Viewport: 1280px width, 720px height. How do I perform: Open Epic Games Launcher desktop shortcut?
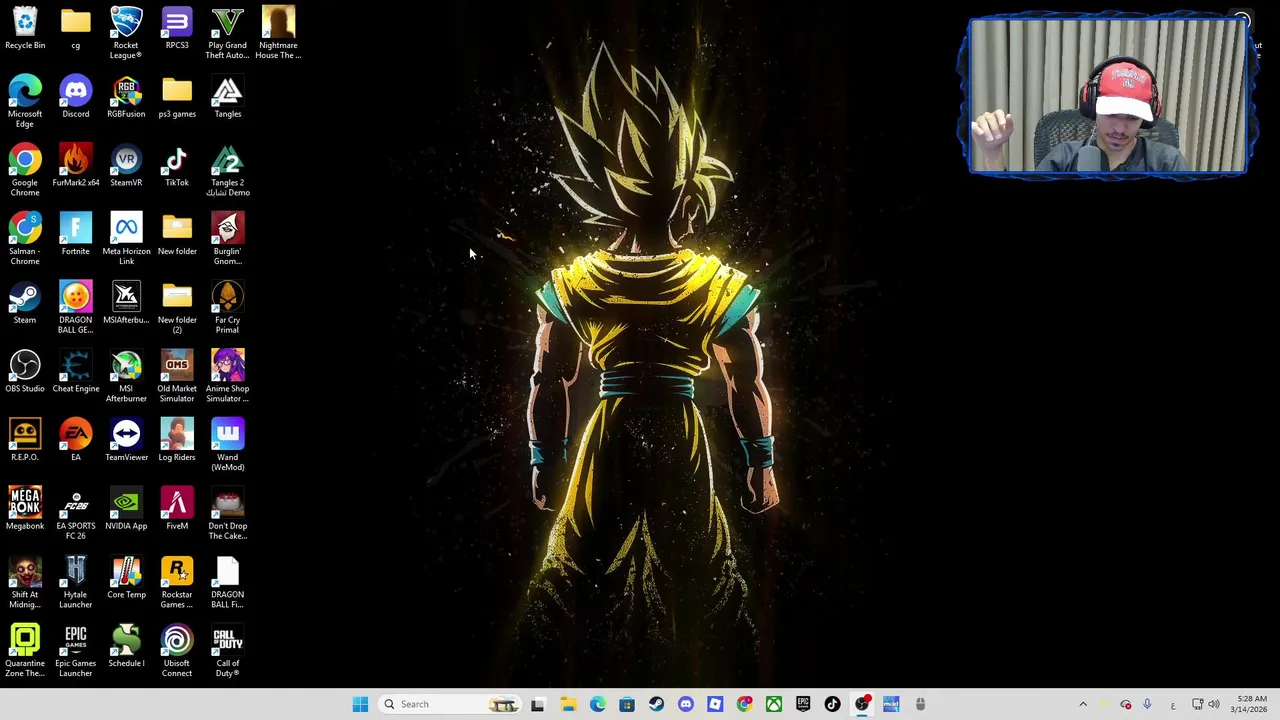[x=75, y=650]
